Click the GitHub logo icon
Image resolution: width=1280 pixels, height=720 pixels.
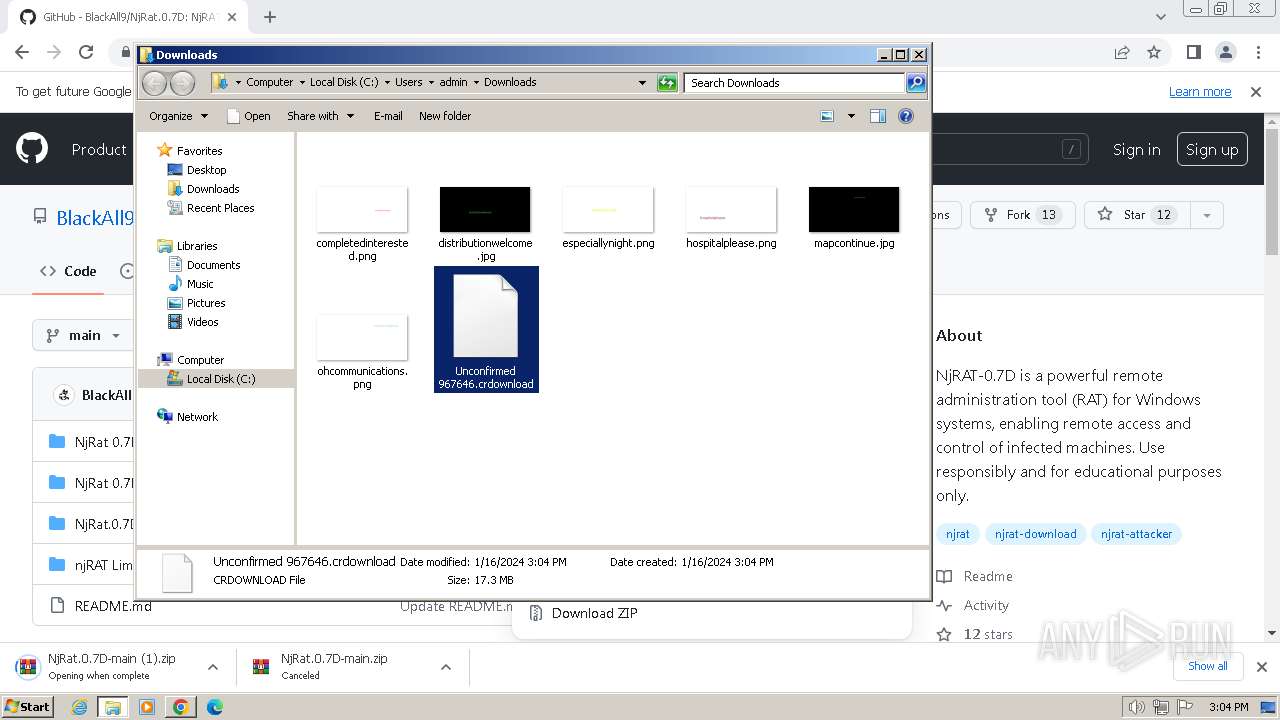coord(32,149)
